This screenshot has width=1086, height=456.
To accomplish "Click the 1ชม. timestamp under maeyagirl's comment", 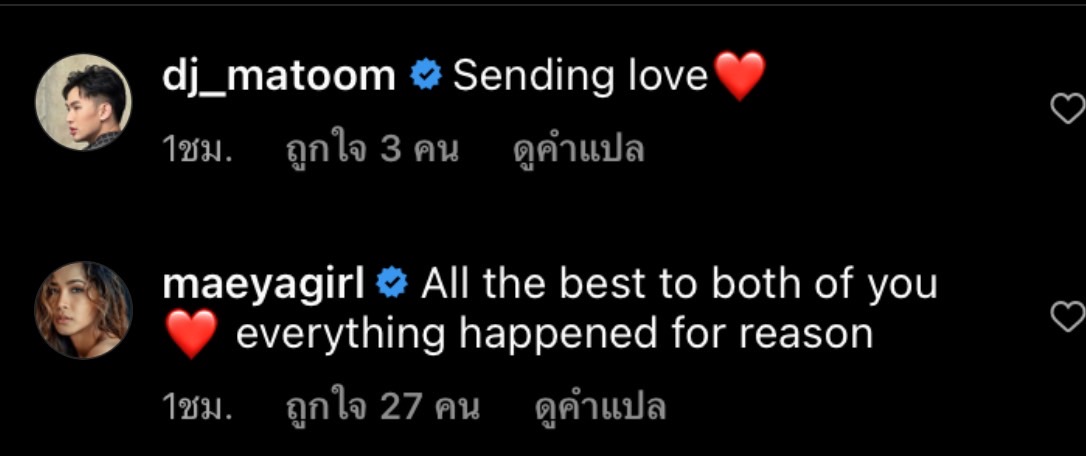I will coord(197,407).
